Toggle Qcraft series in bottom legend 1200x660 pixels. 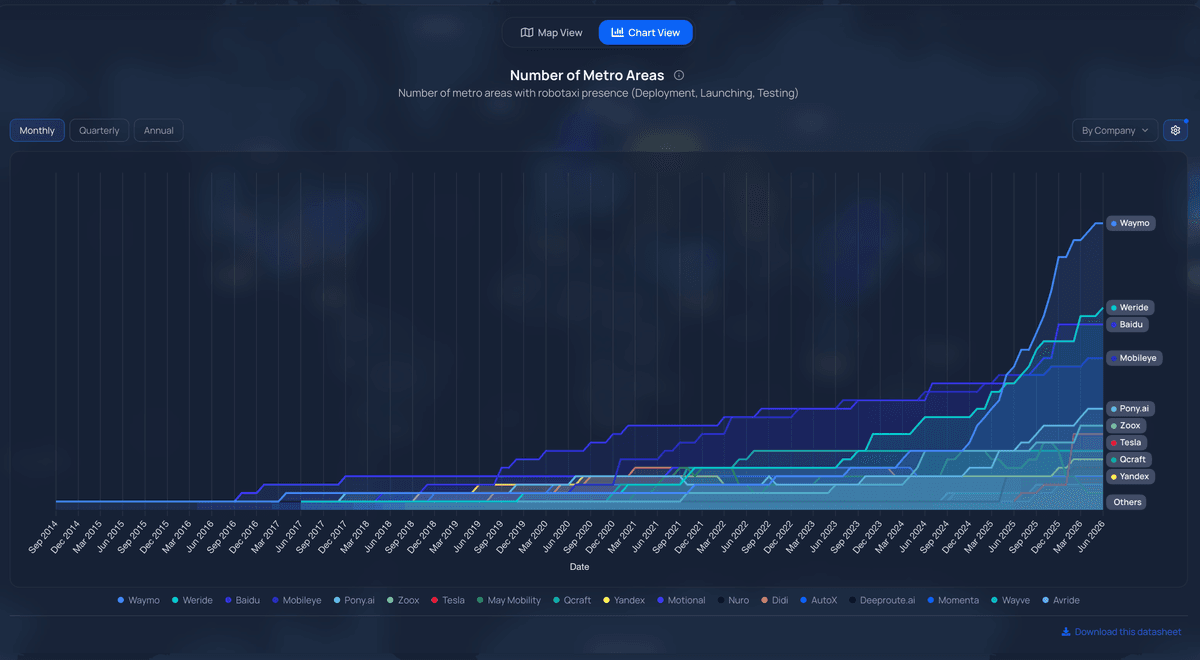[x=572, y=600]
